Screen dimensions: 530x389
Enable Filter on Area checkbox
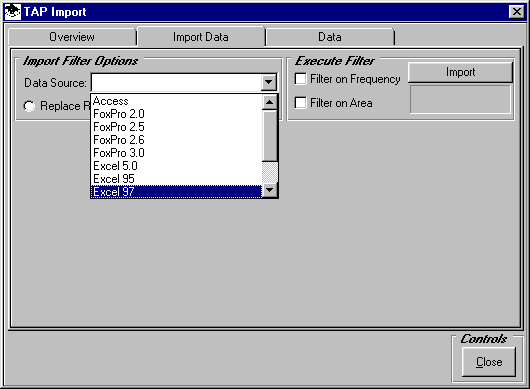(x=300, y=103)
